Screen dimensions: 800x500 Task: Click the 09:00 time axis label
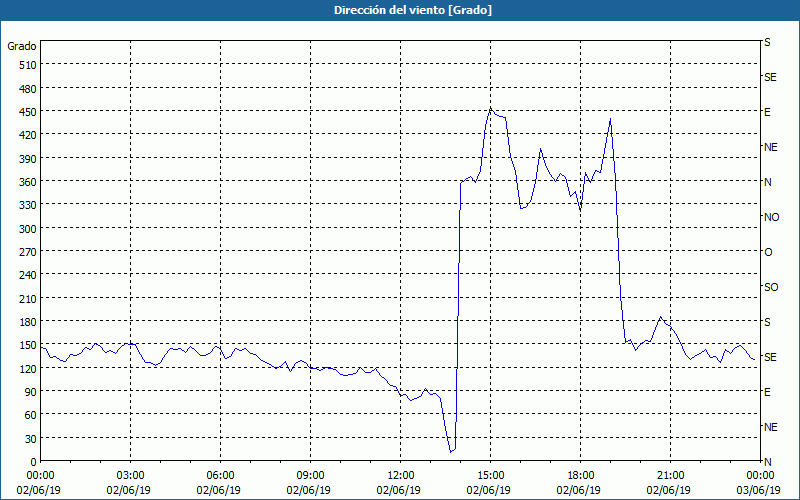point(310,476)
